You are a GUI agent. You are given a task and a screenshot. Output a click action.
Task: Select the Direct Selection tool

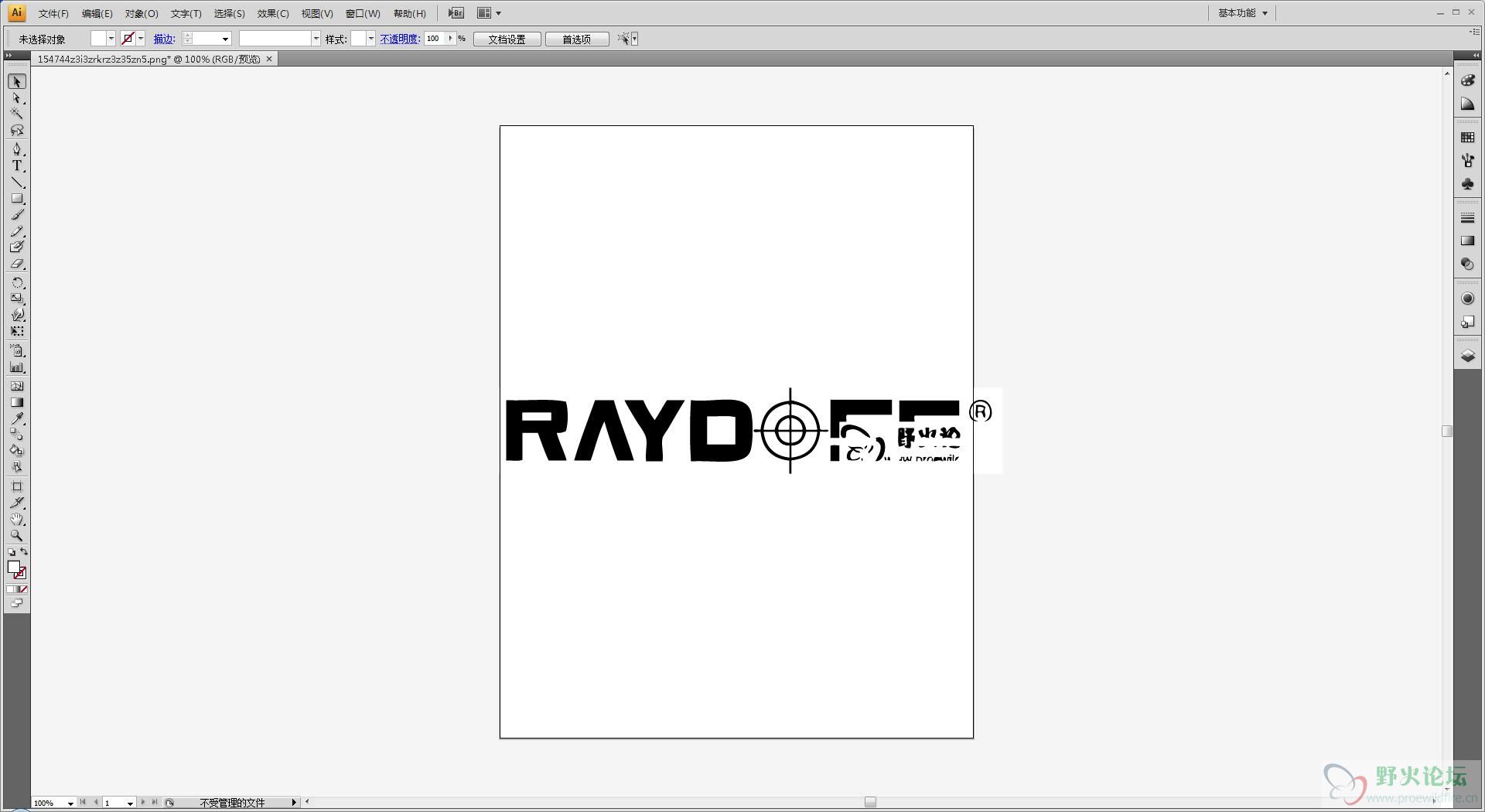pyautogui.click(x=17, y=98)
